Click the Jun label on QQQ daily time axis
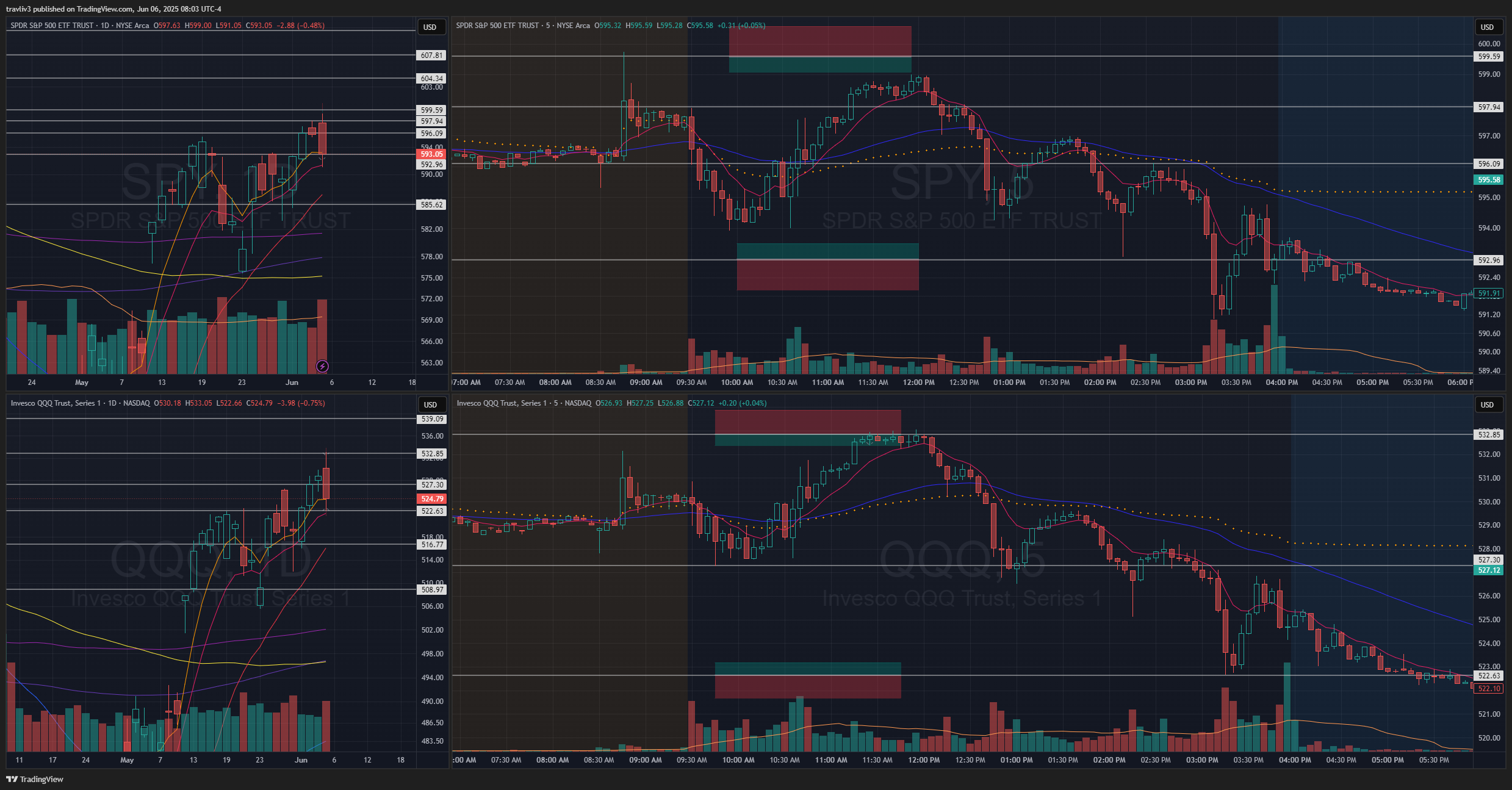The image size is (1512, 790). 301,760
